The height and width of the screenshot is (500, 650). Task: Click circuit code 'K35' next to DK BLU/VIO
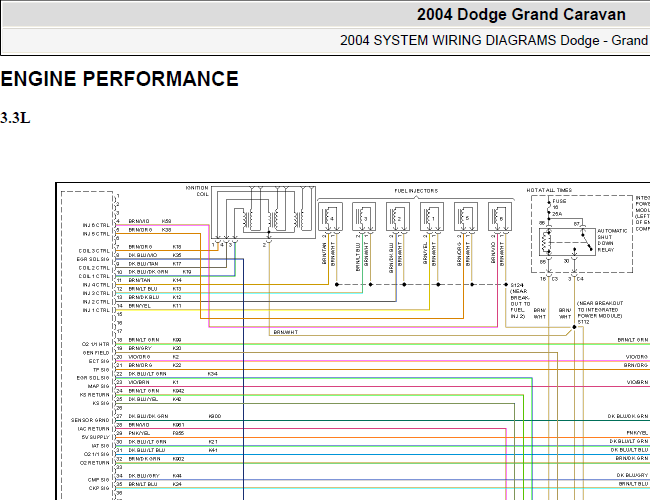tap(177, 255)
